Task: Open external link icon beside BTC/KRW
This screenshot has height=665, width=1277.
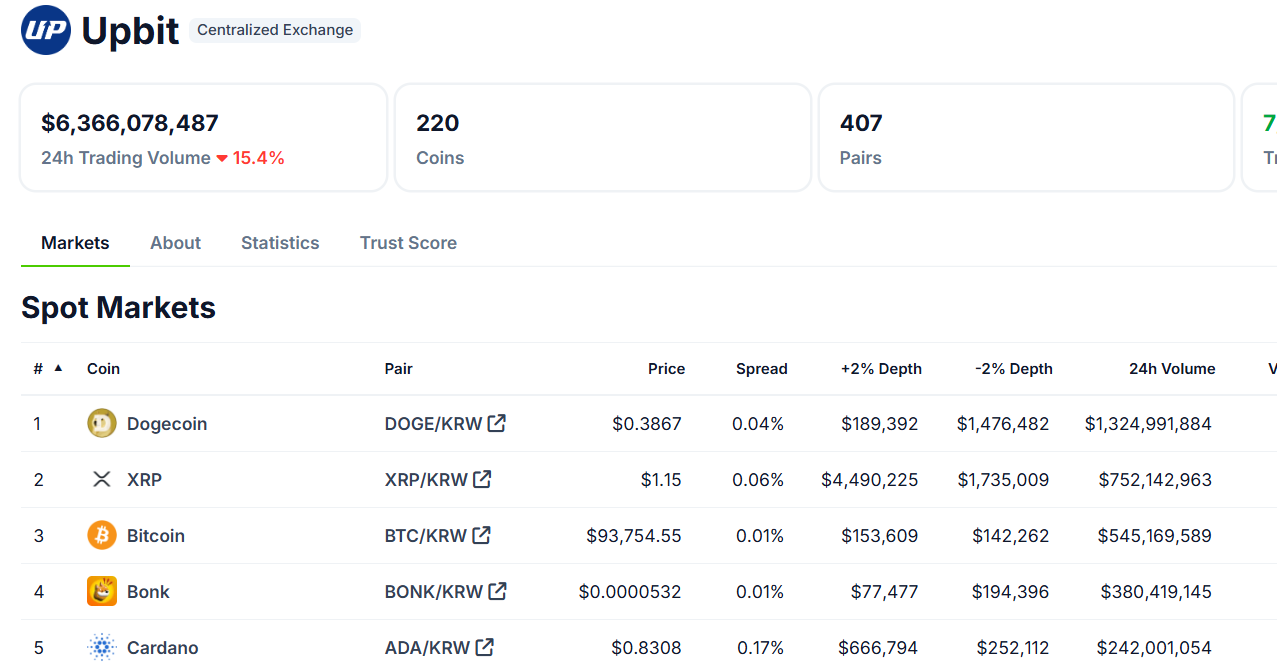Action: click(x=481, y=535)
